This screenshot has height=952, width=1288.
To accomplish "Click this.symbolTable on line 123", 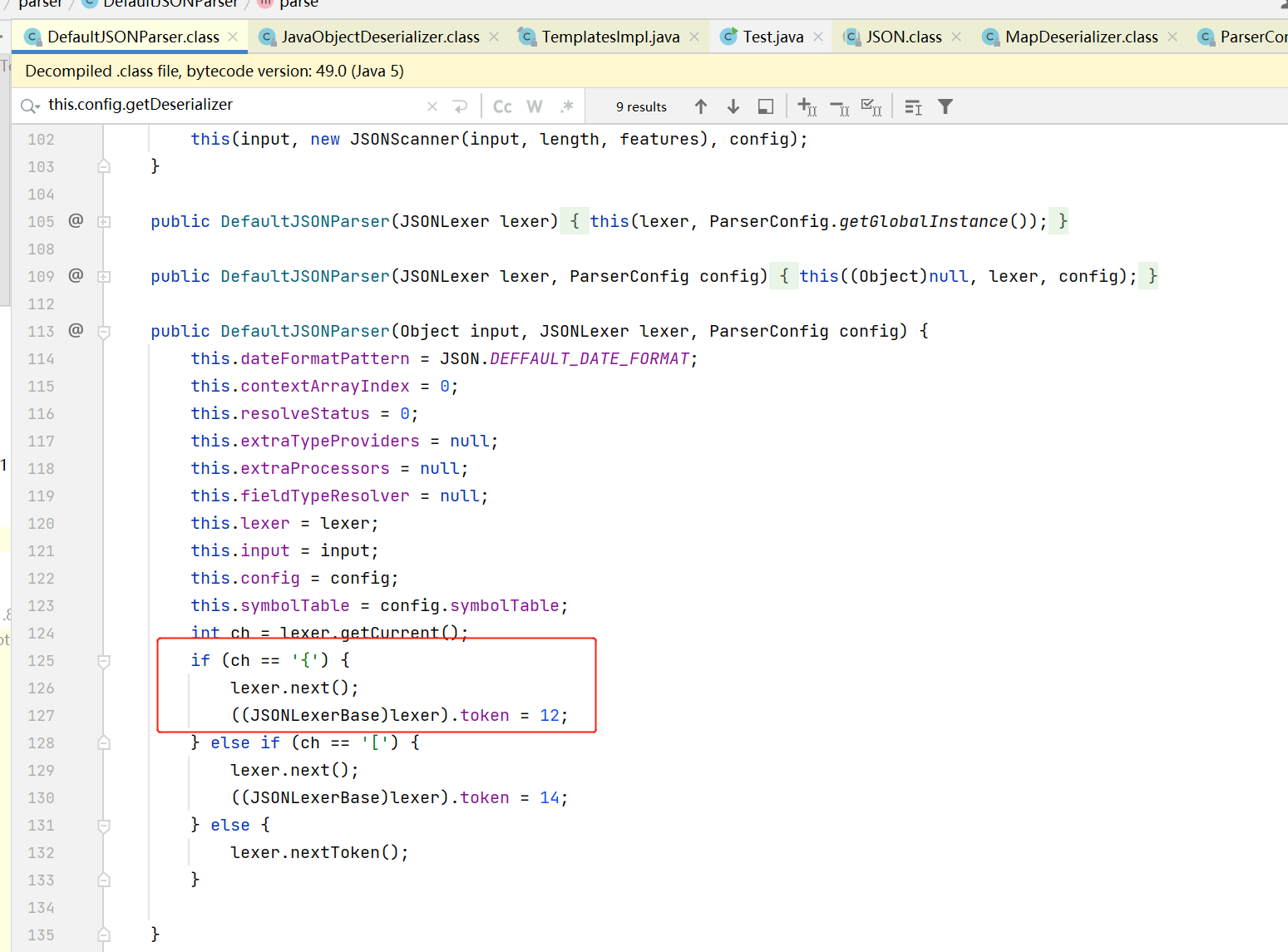I will [270, 605].
